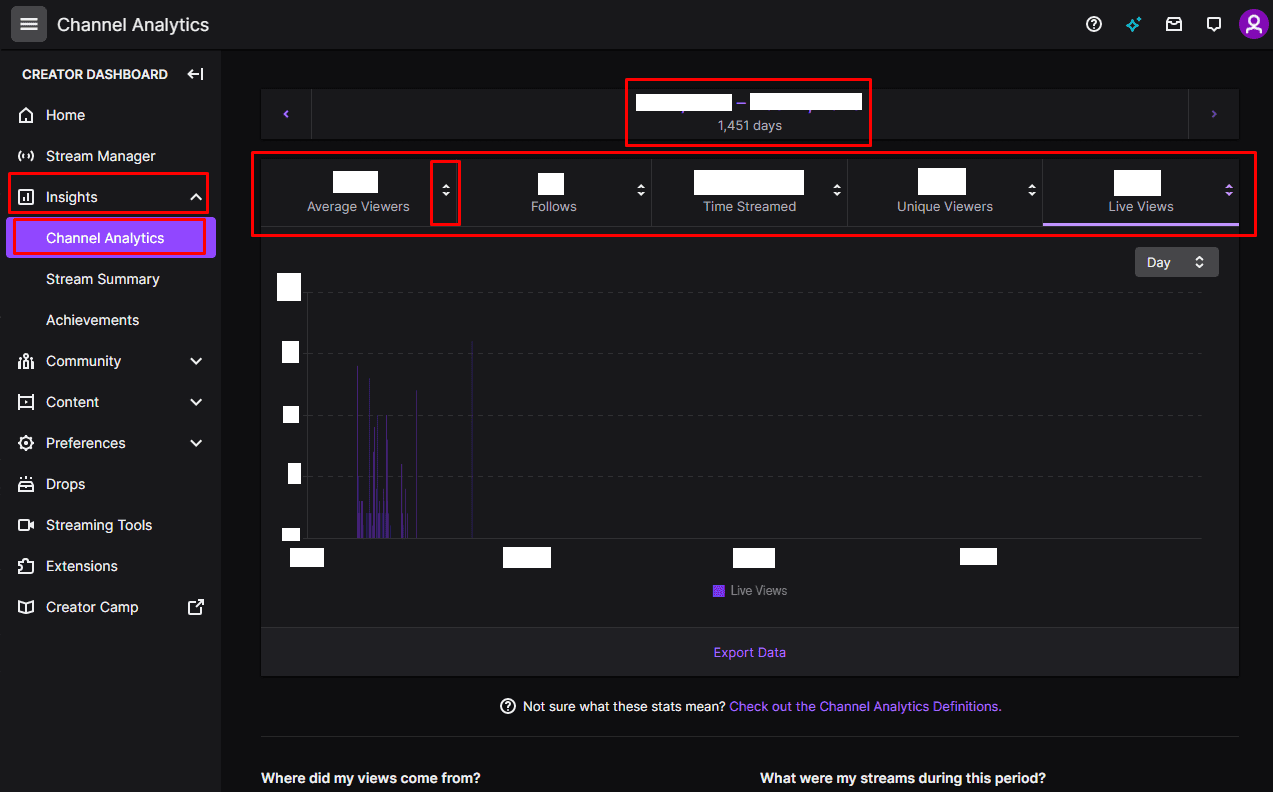Open the Day granularity dropdown
Screen dimensions: 1273x792
tap(1177, 262)
